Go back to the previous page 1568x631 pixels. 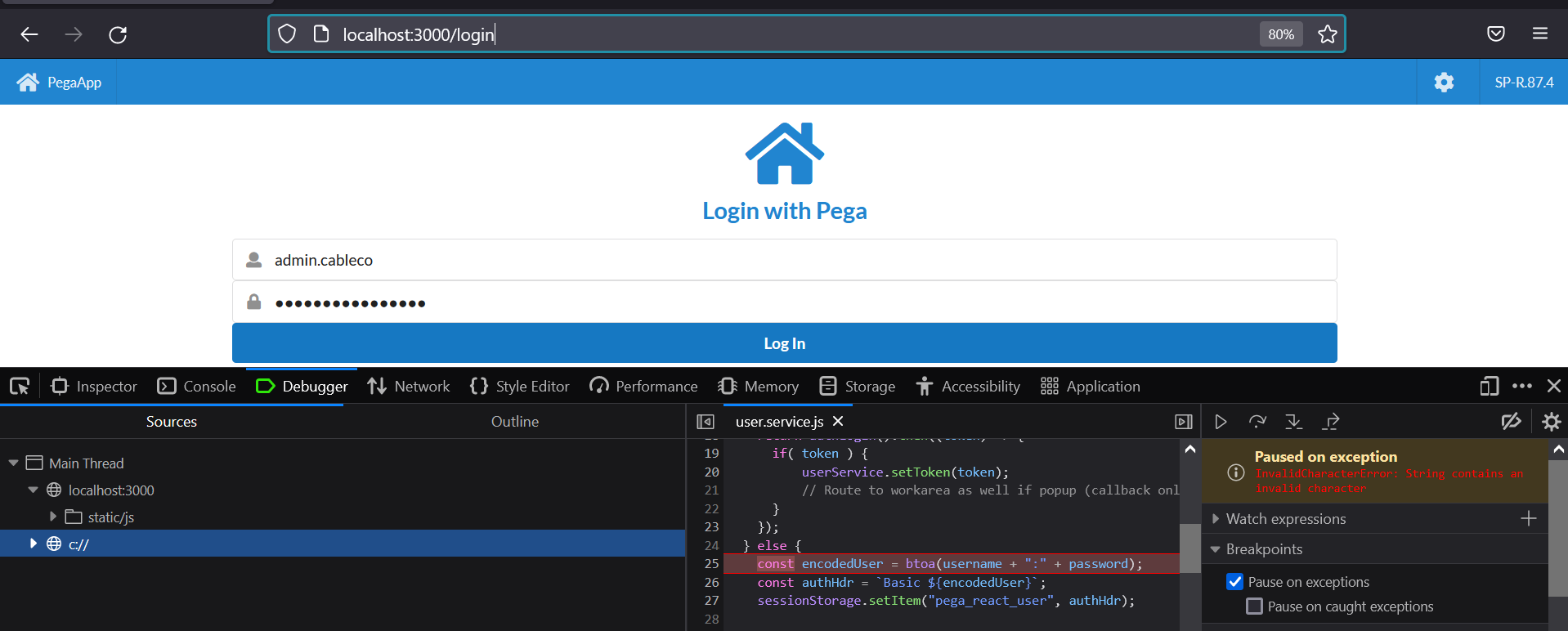29,34
